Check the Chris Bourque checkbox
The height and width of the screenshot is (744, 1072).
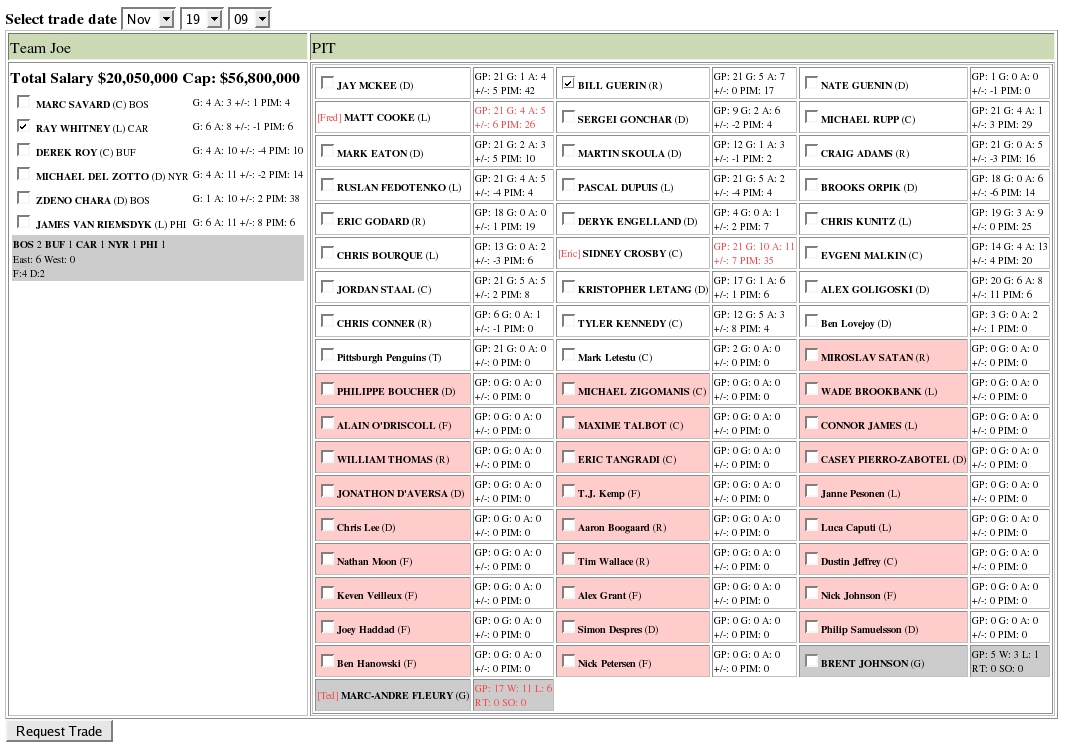327,253
